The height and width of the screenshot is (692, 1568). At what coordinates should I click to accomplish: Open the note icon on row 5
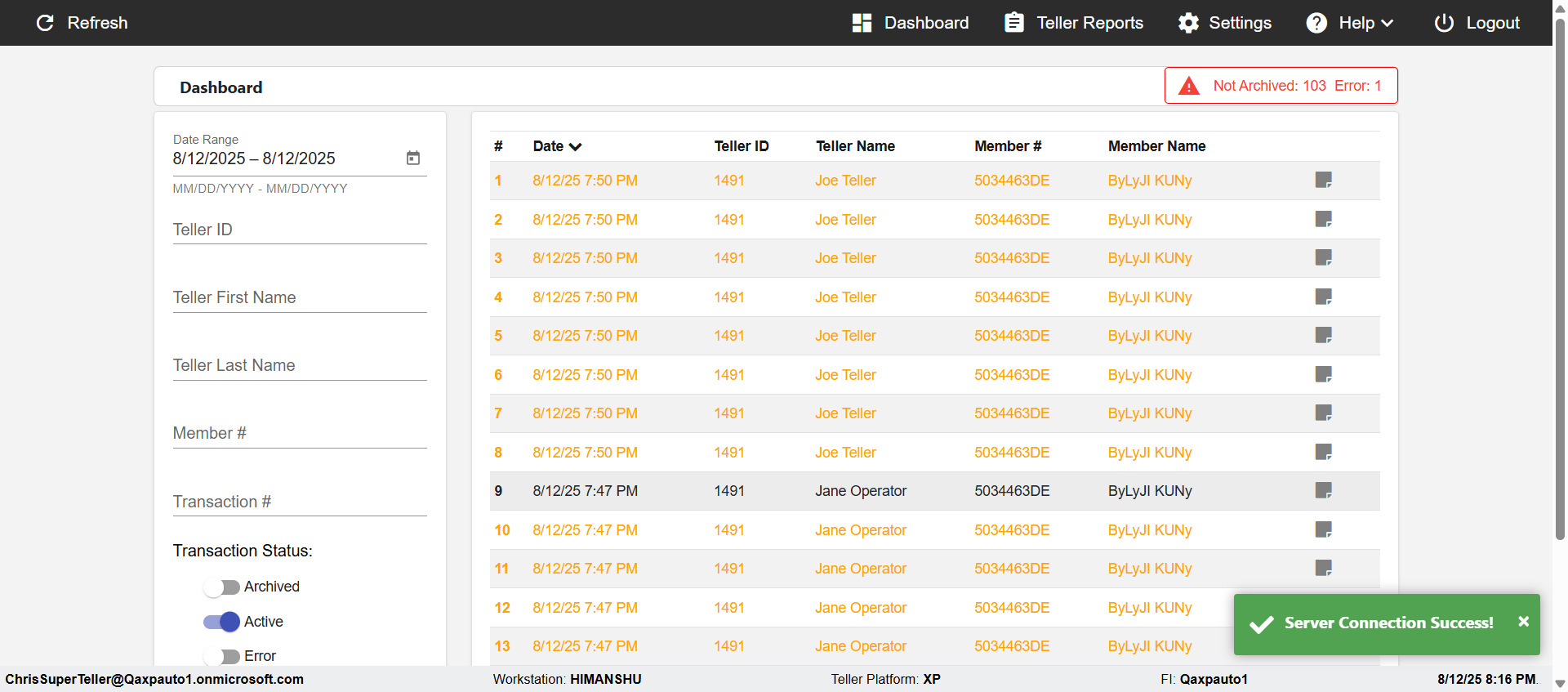[x=1324, y=335]
